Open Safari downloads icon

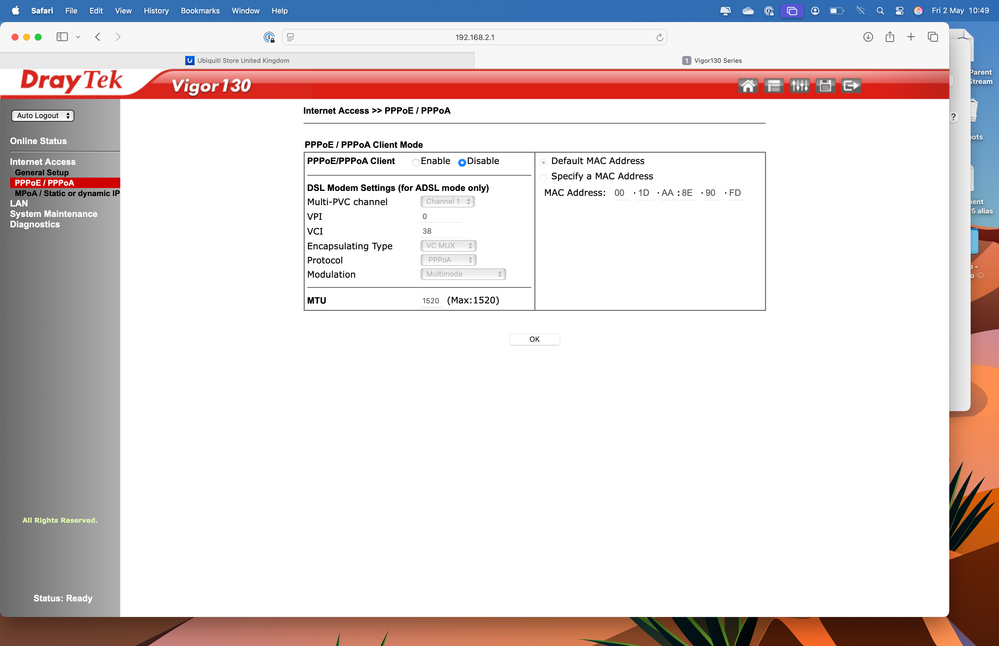(868, 37)
